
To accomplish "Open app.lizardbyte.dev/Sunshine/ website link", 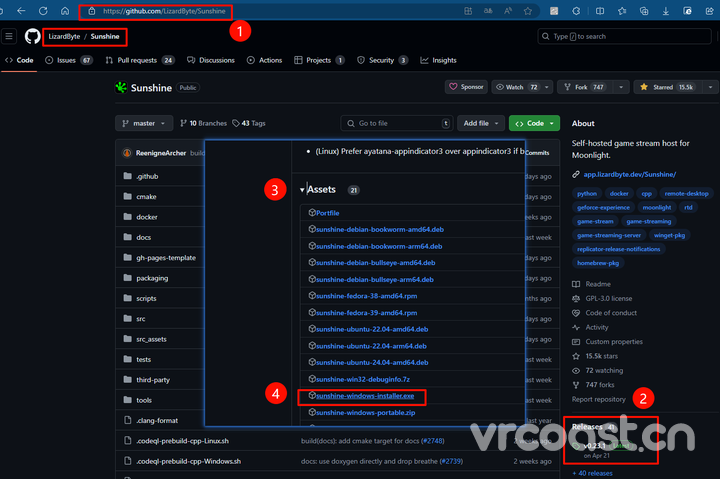I will click(x=630, y=175).
